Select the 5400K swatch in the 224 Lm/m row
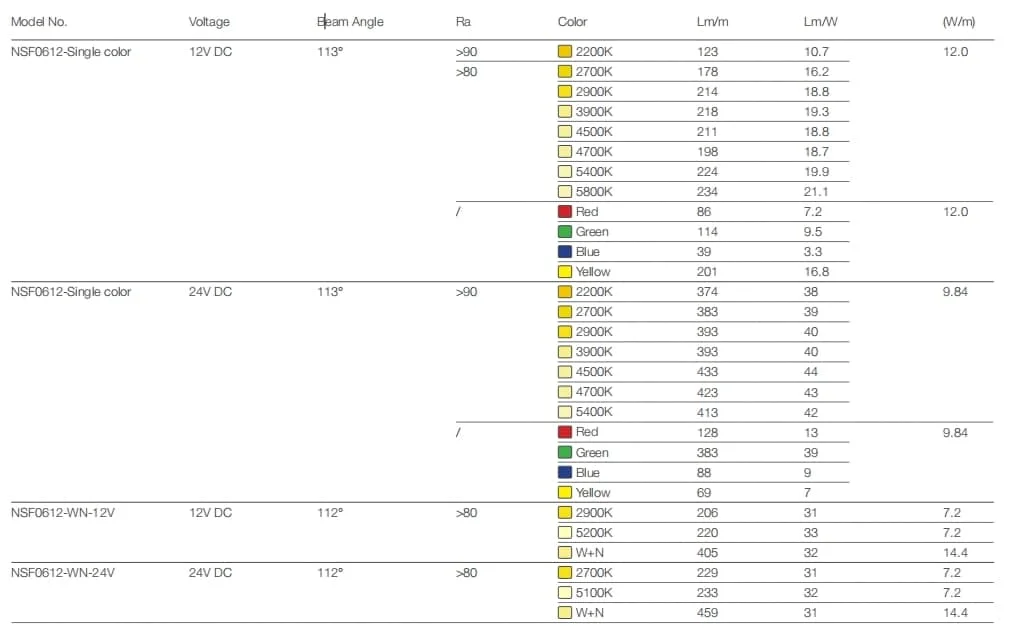Screen dimensions: 1013x633 click(565, 172)
